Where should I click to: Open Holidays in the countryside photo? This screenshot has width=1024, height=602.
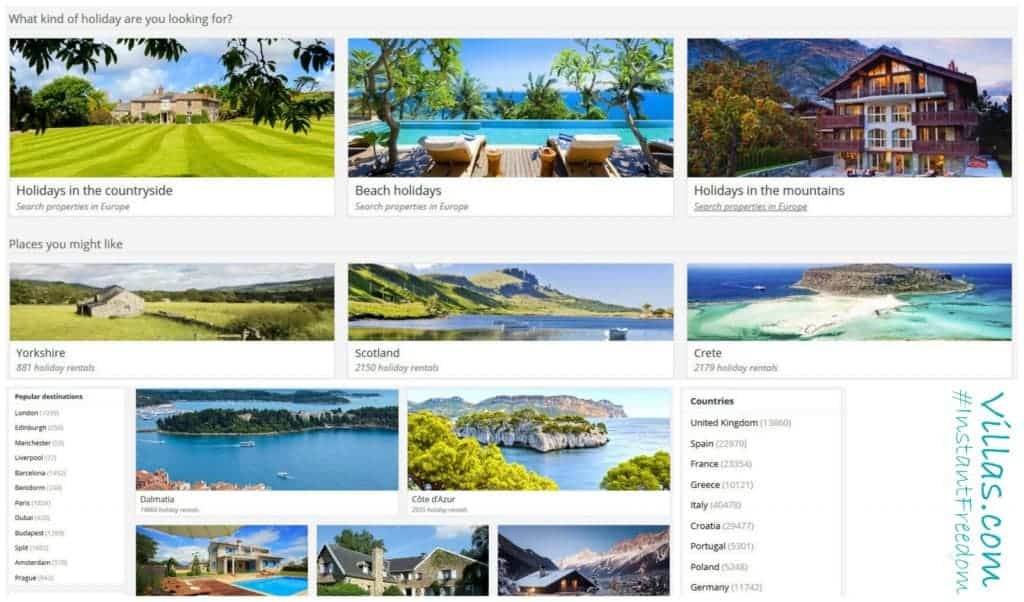point(172,108)
